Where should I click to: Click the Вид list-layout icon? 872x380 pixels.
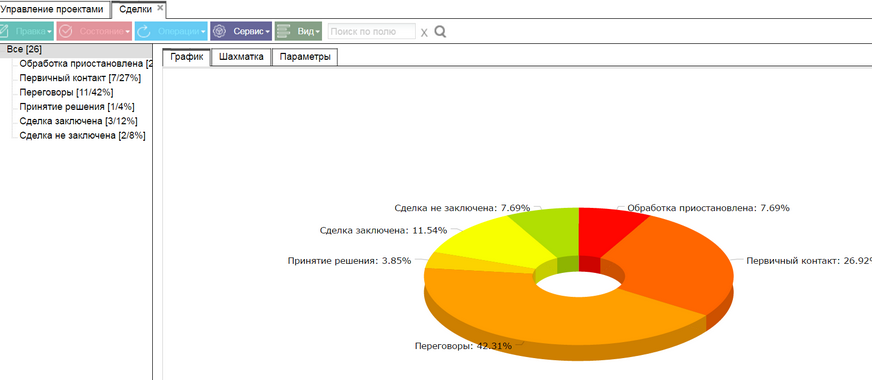coord(284,31)
